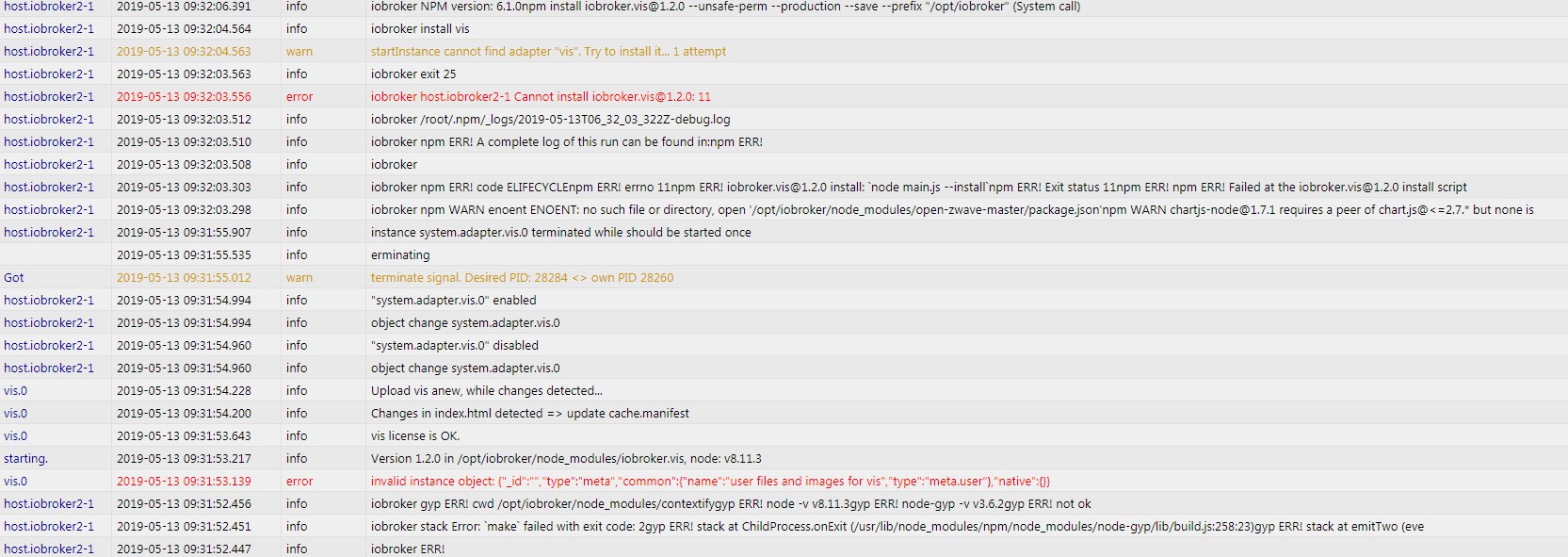This screenshot has height=557, width=1568.
Task: Click the warn timestamp 09:31:55.012
Action: pyautogui.click(x=184, y=277)
